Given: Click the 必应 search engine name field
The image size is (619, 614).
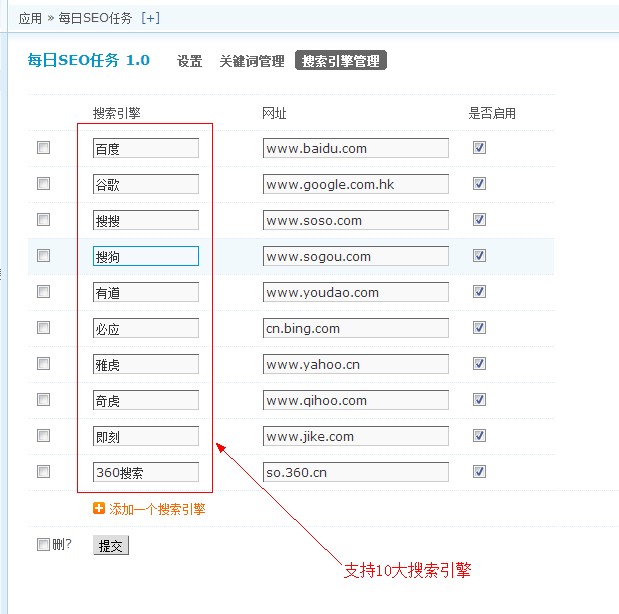Looking at the screenshot, I should [x=146, y=328].
